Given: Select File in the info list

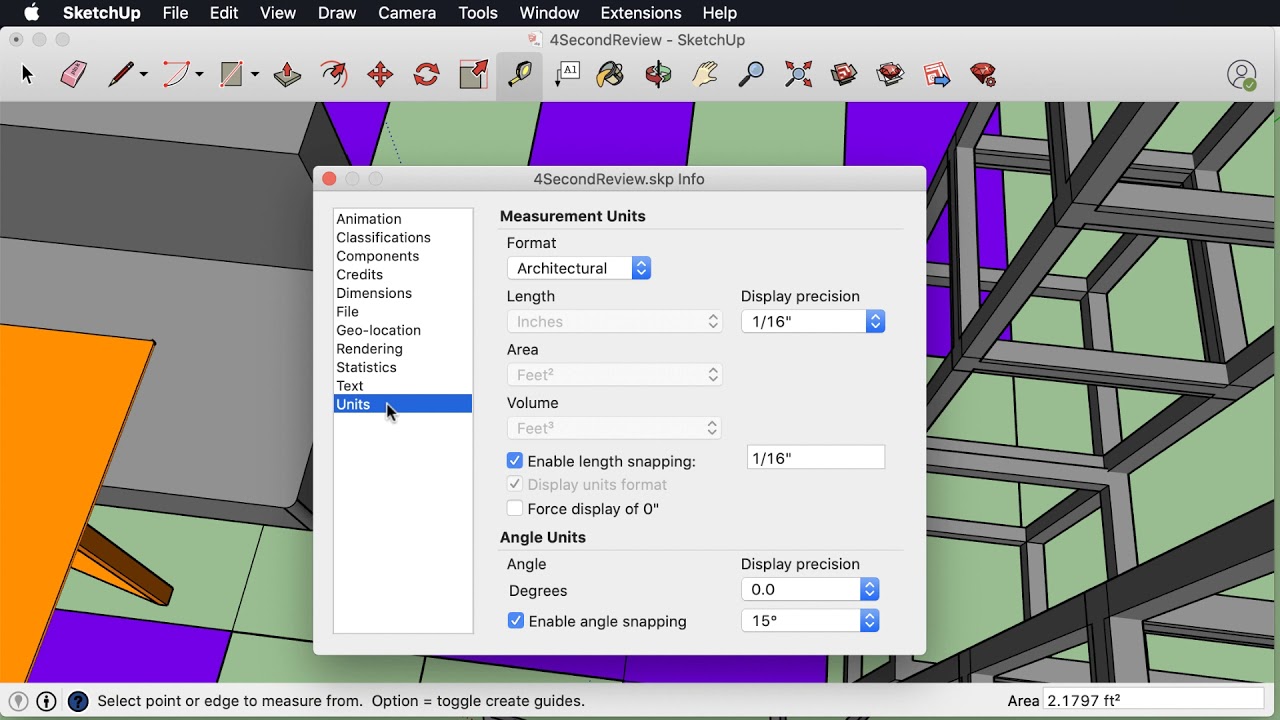Looking at the screenshot, I should 402,312.
